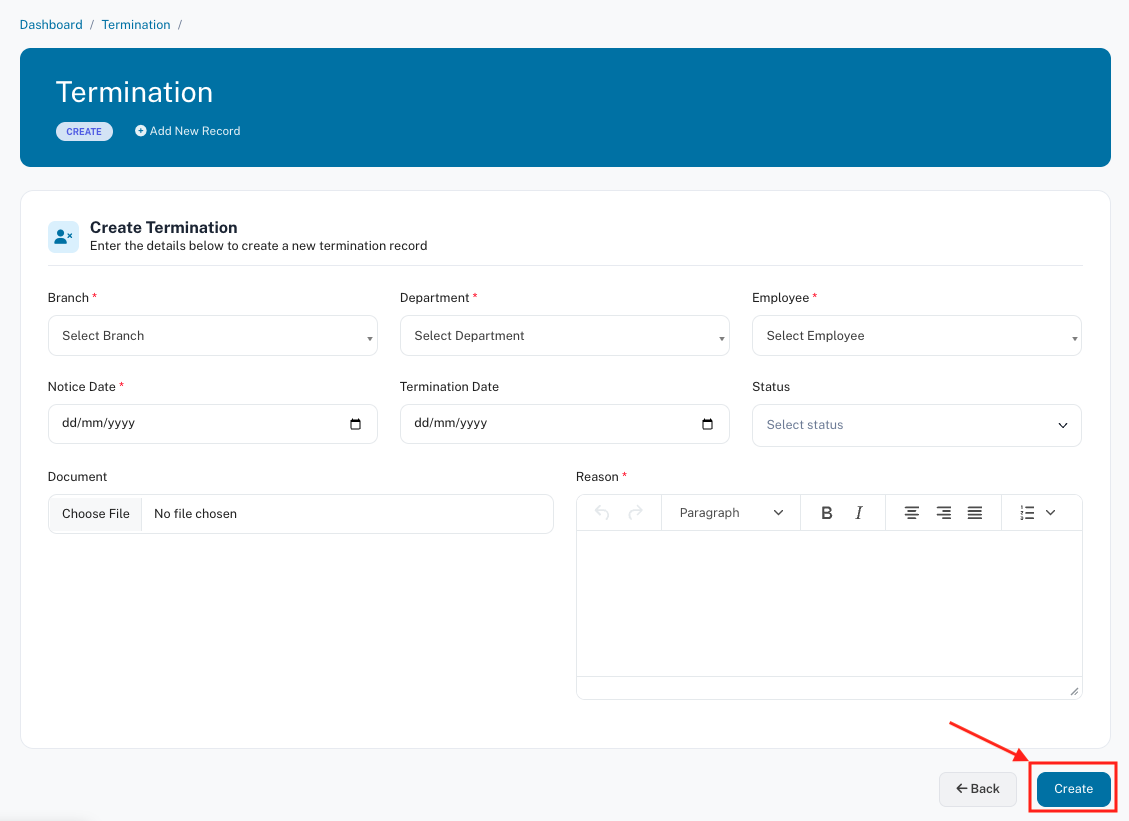The height and width of the screenshot is (821, 1129).
Task: Go to Dashboard via breadcrumb
Action: point(51,24)
